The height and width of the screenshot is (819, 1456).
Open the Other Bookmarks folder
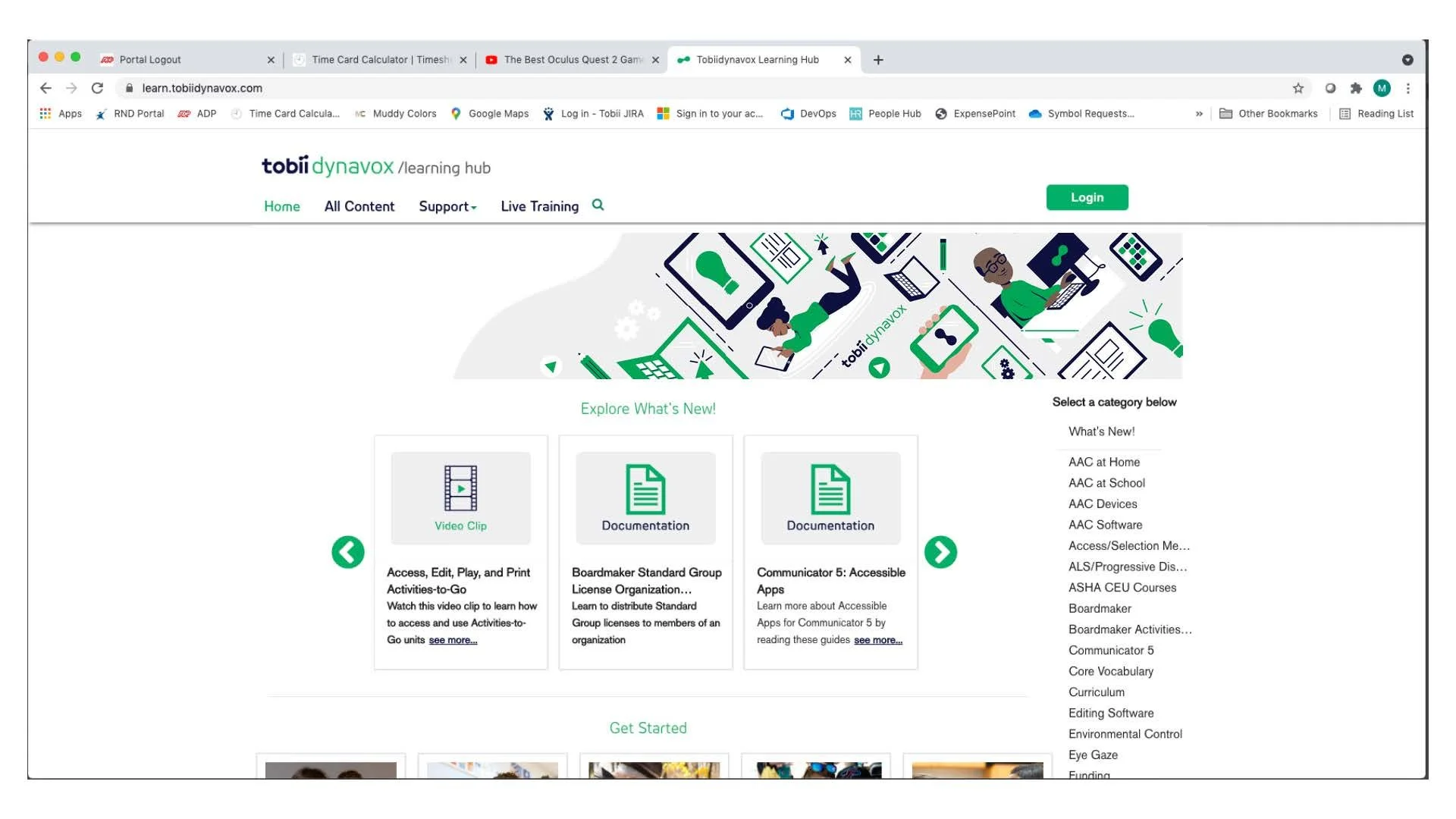coord(1269,114)
